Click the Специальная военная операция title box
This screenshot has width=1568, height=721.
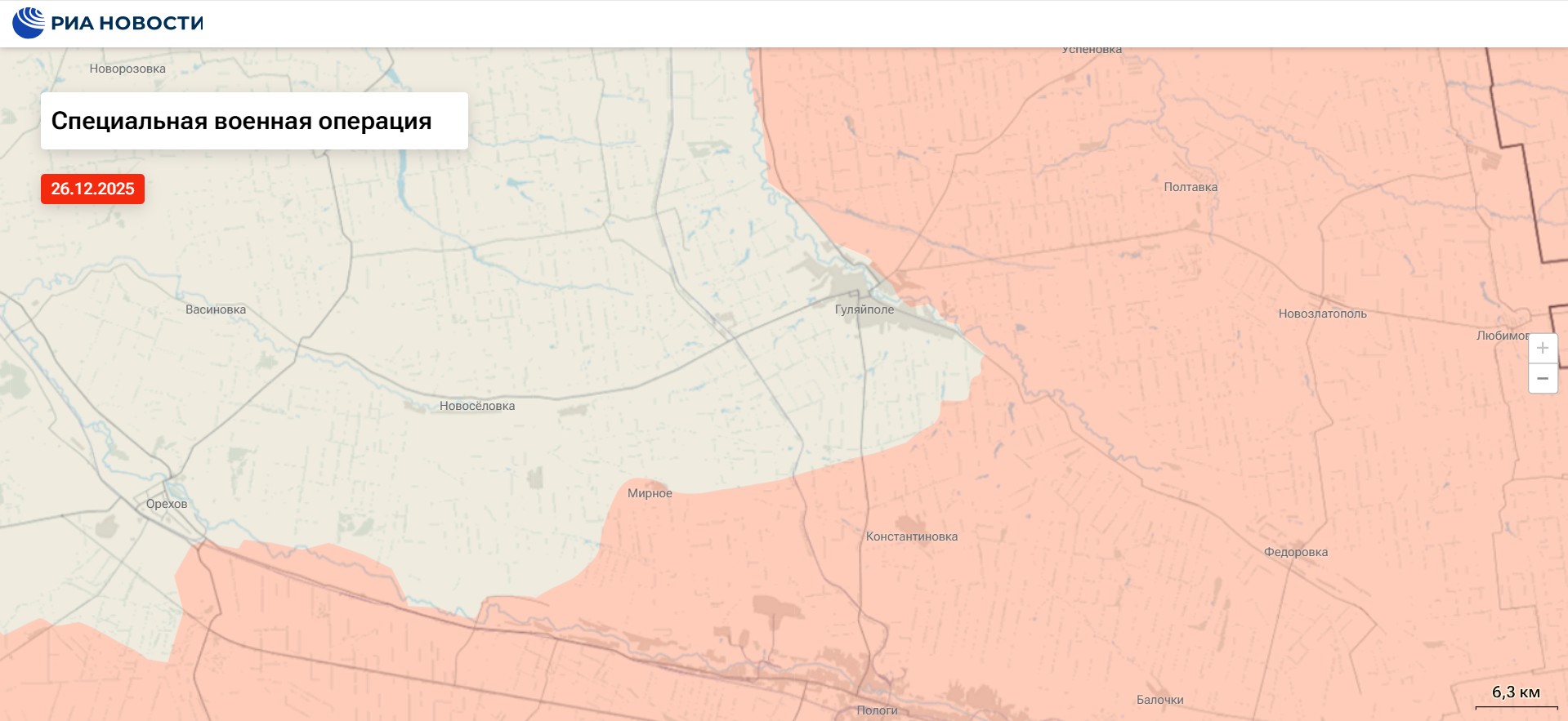254,121
